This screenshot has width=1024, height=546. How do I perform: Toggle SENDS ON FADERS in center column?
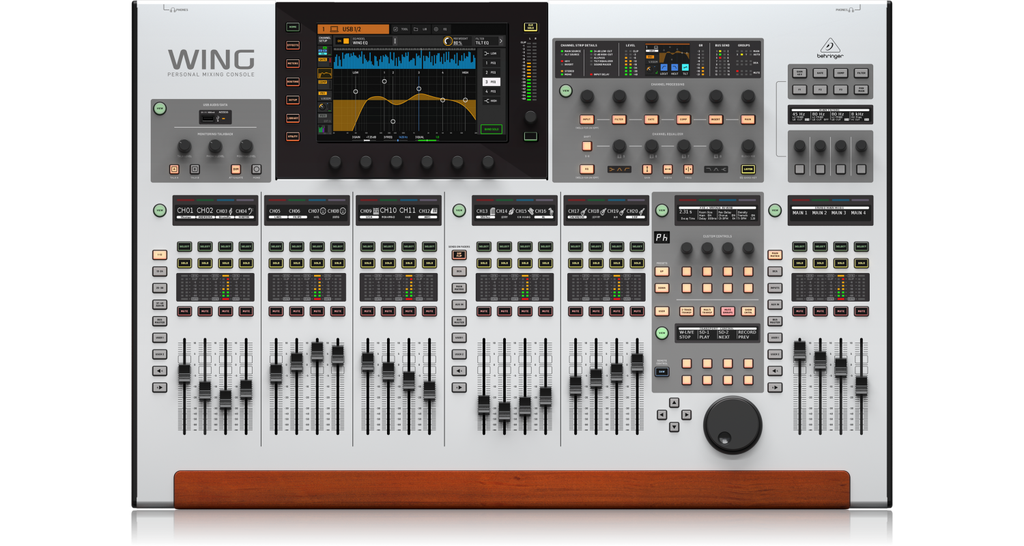point(460,255)
